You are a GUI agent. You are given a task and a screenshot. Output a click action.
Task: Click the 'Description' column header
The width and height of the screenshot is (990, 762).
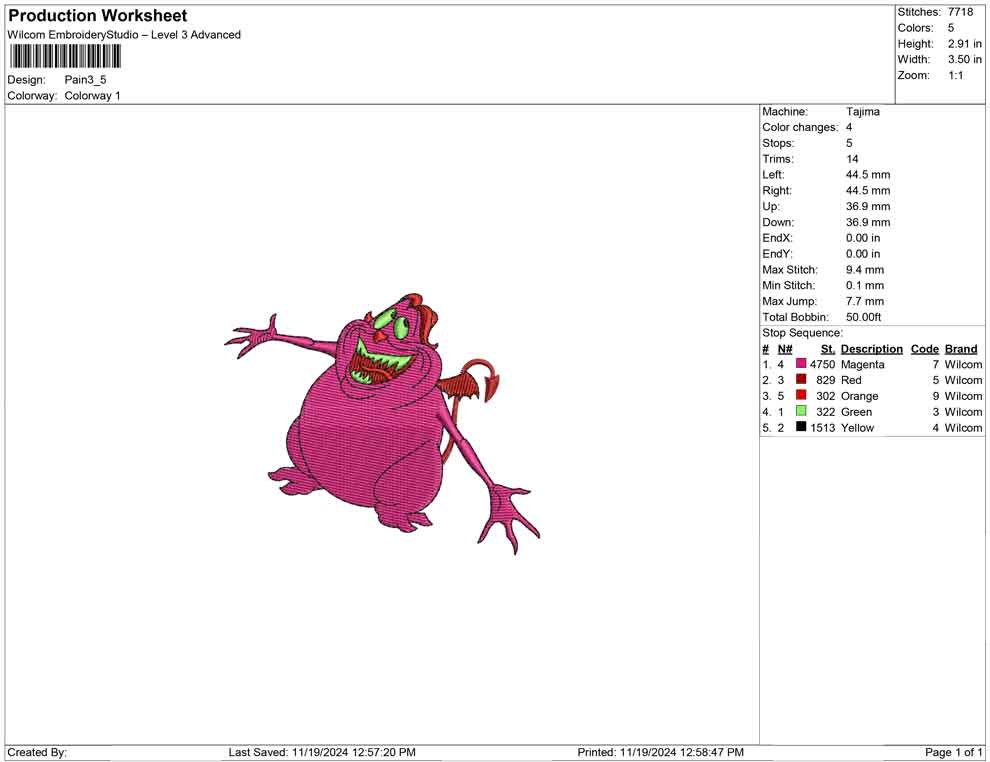(x=871, y=348)
